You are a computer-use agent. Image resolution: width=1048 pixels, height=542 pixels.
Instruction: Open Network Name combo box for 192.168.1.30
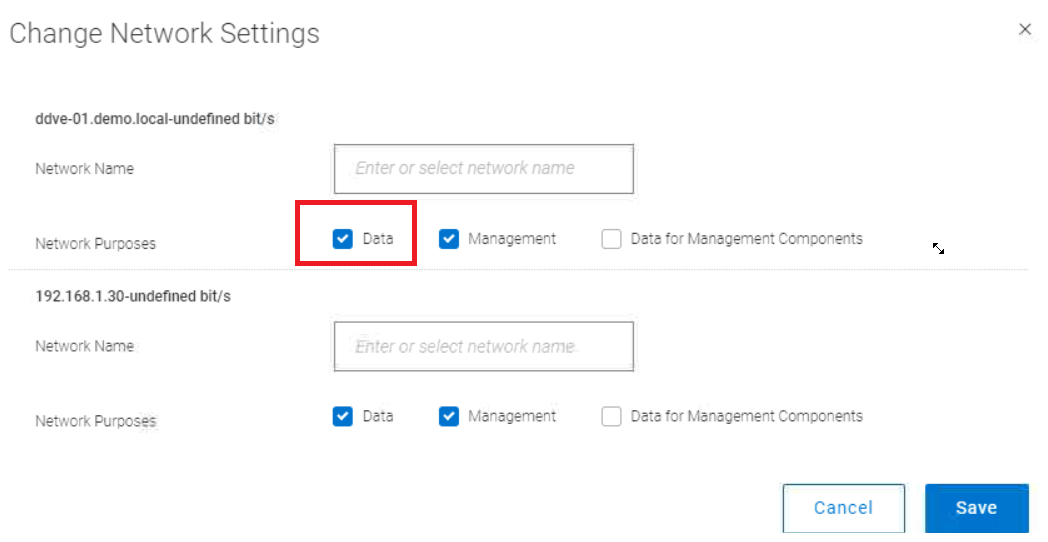click(483, 346)
